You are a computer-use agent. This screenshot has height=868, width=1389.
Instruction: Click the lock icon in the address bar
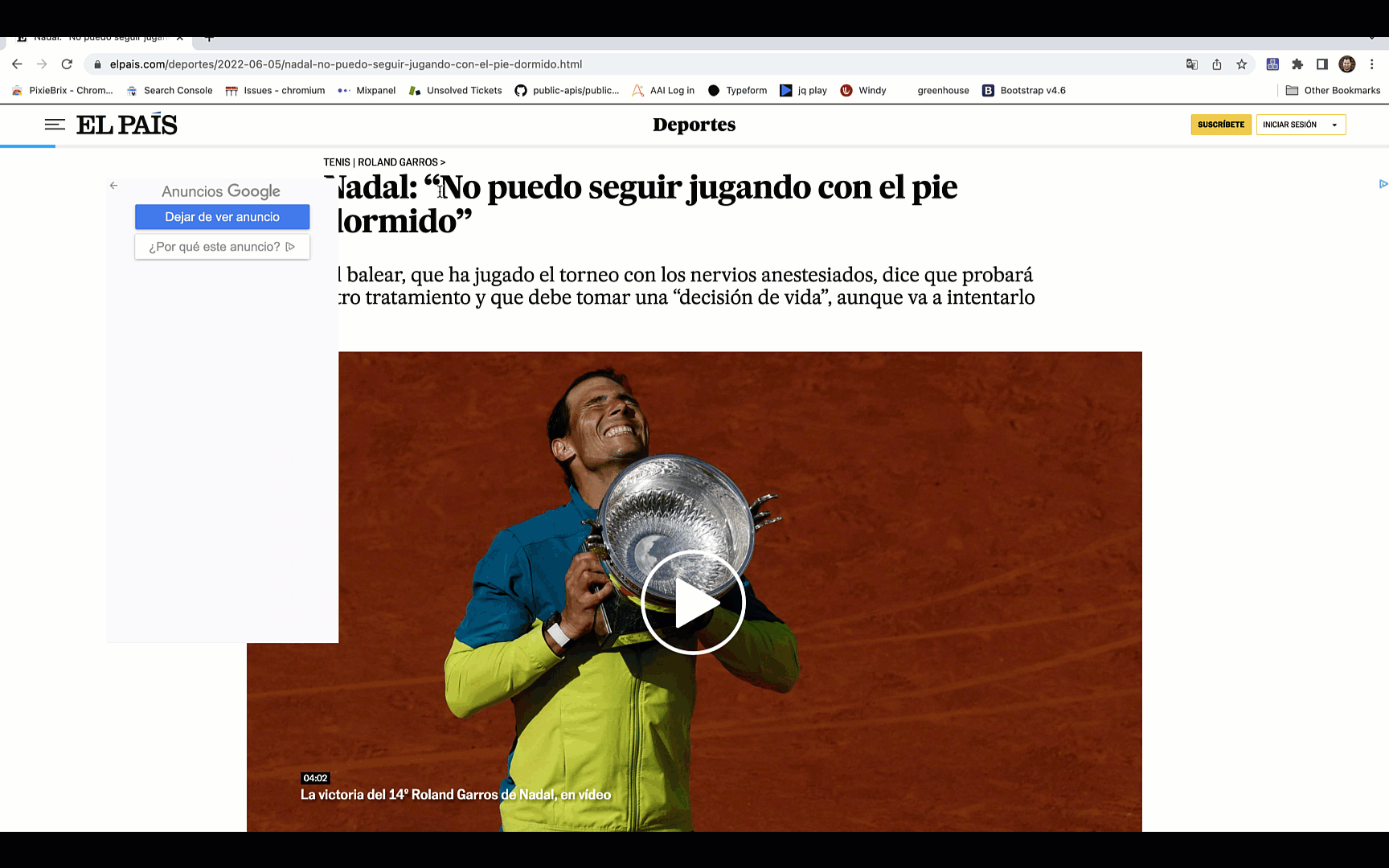(97, 64)
